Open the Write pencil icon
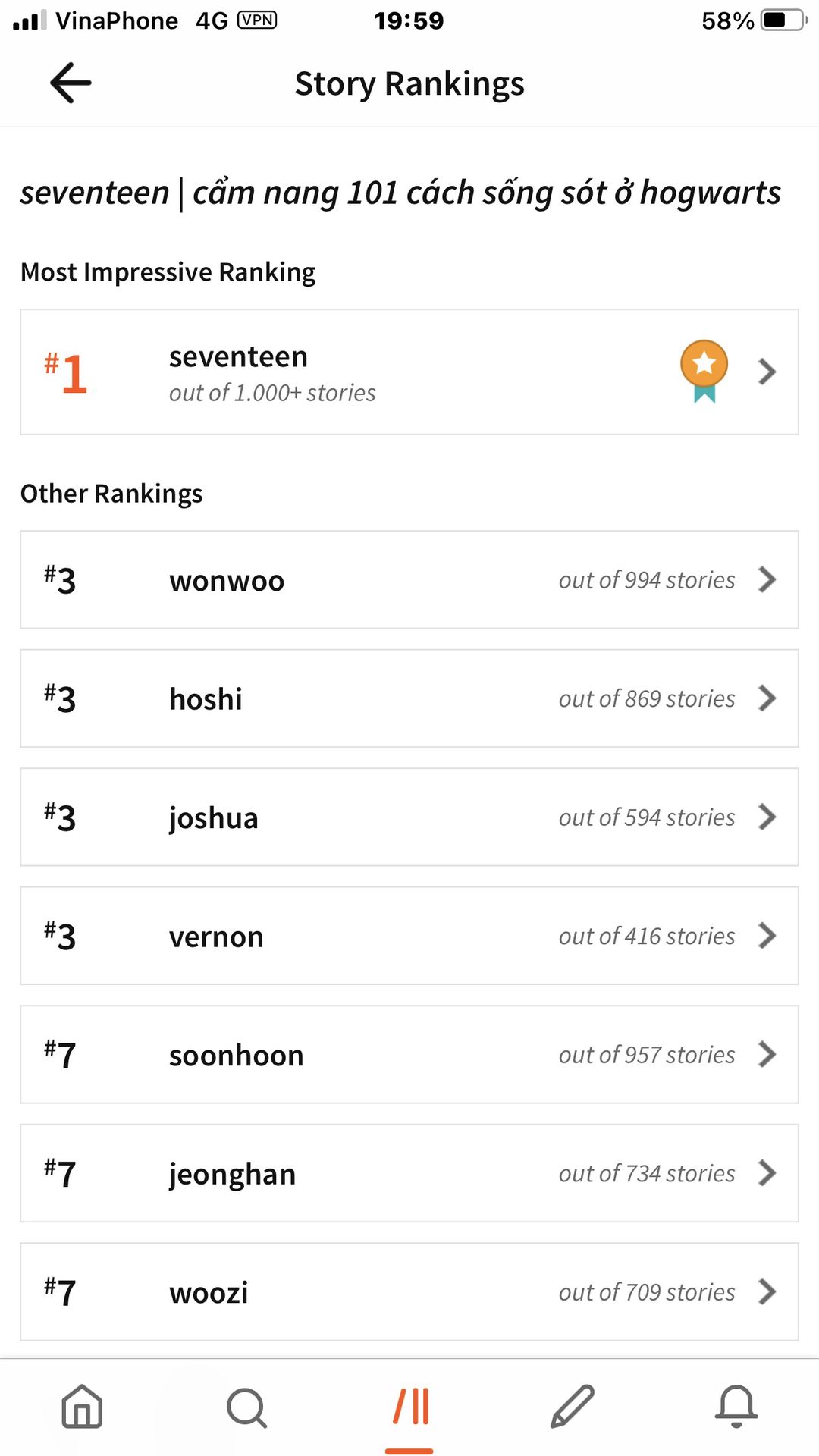819x1456 pixels. (x=573, y=1407)
